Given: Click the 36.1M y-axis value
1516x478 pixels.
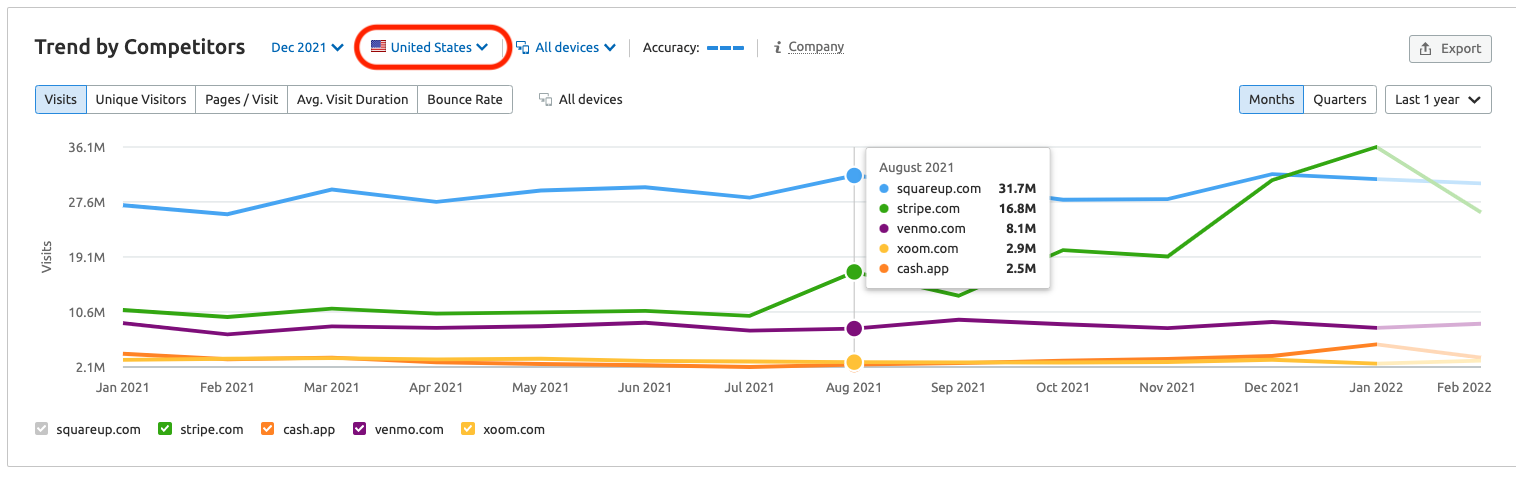Looking at the screenshot, I should [x=86, y=147].
